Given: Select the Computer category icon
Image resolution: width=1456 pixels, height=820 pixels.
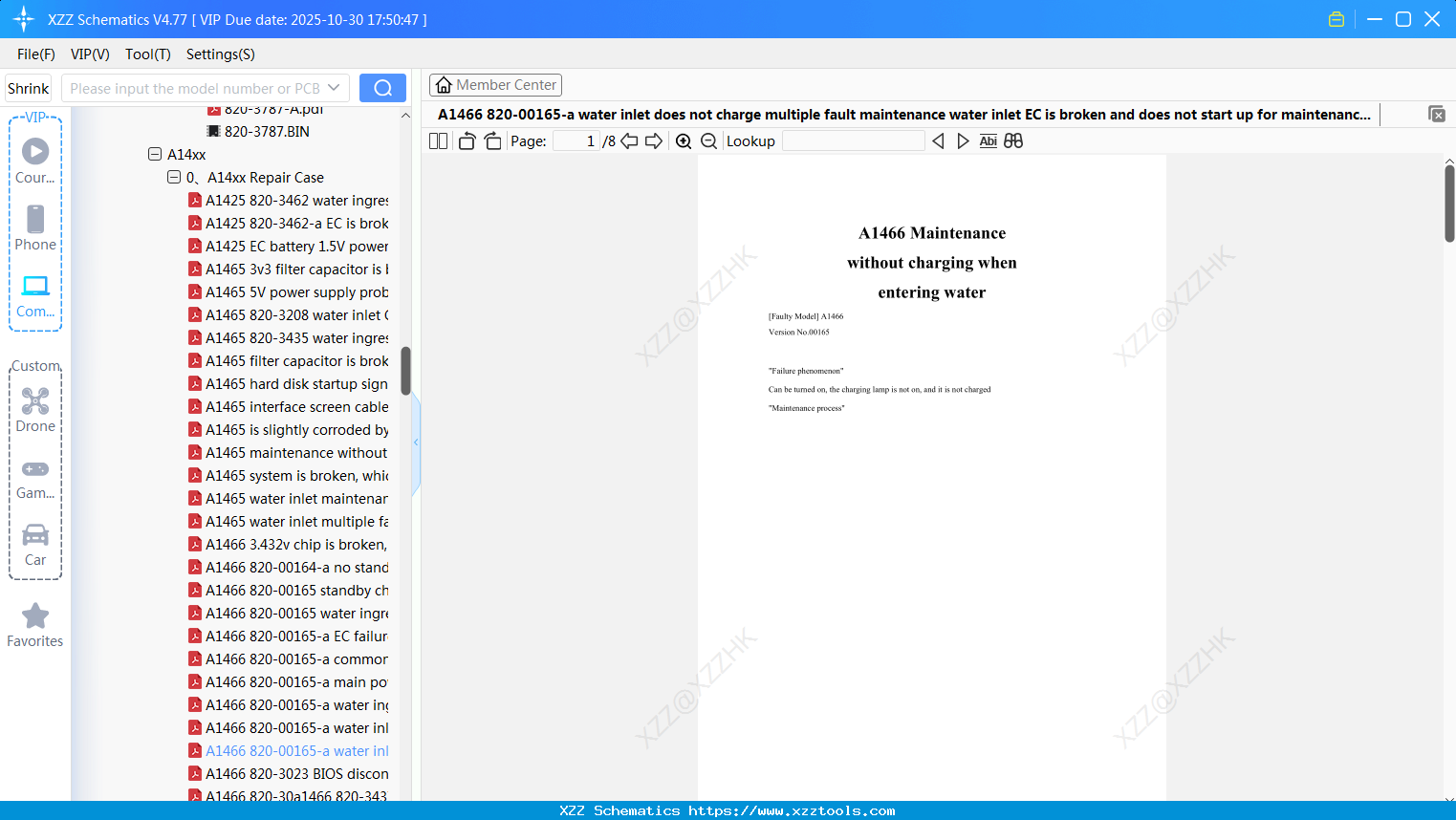Looking at the screenshot, I should (35, 295).
